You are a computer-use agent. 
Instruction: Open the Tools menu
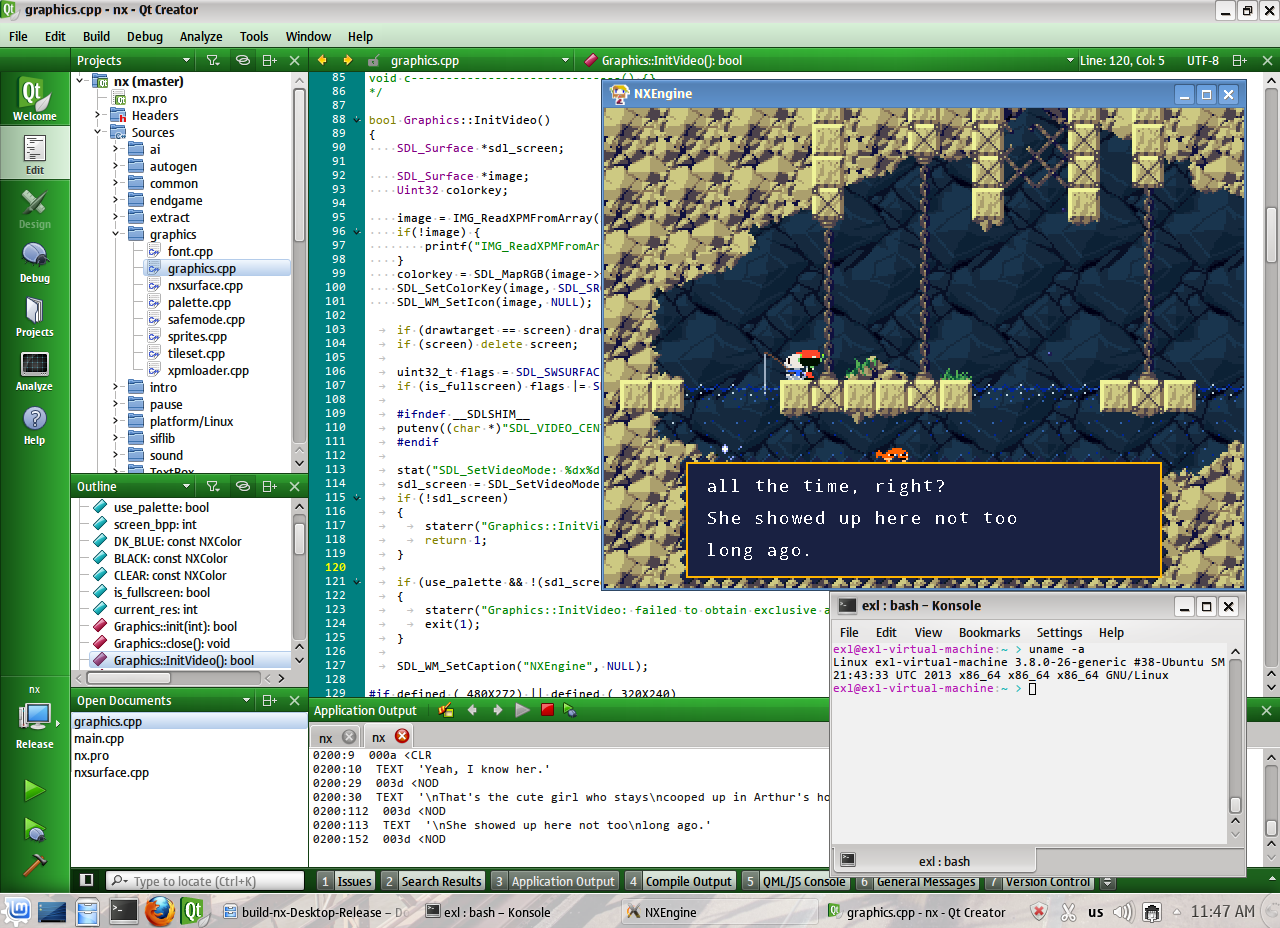(254, 36)
